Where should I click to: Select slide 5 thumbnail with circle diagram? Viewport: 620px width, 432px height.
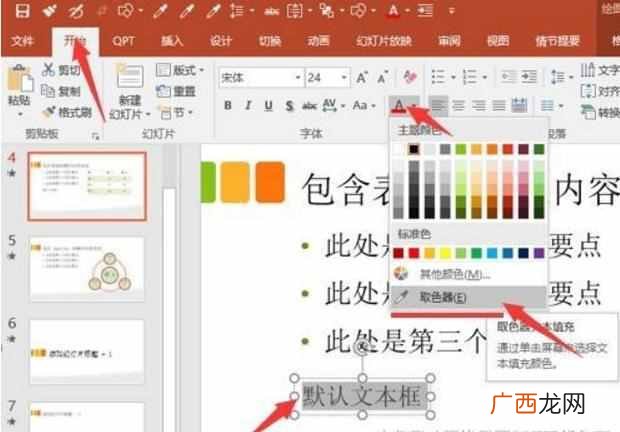87,269
